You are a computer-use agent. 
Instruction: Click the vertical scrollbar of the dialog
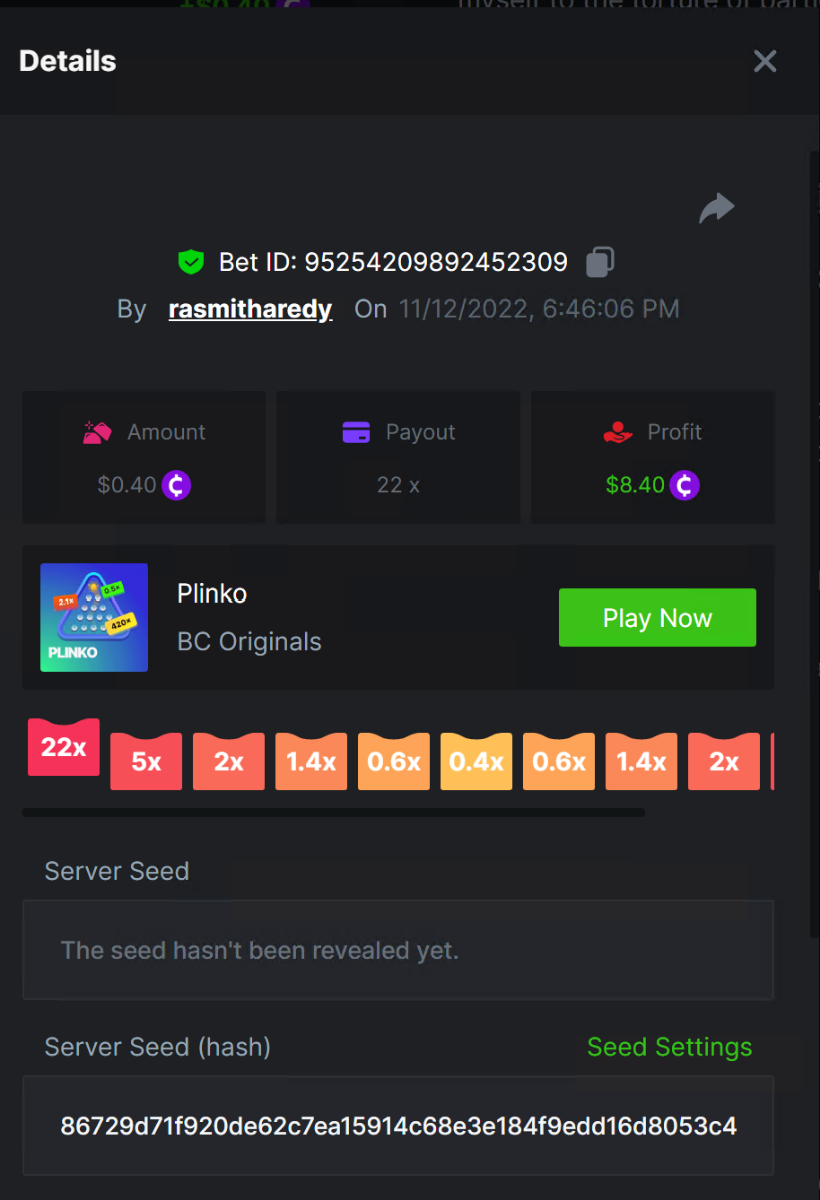click(814, 543)
